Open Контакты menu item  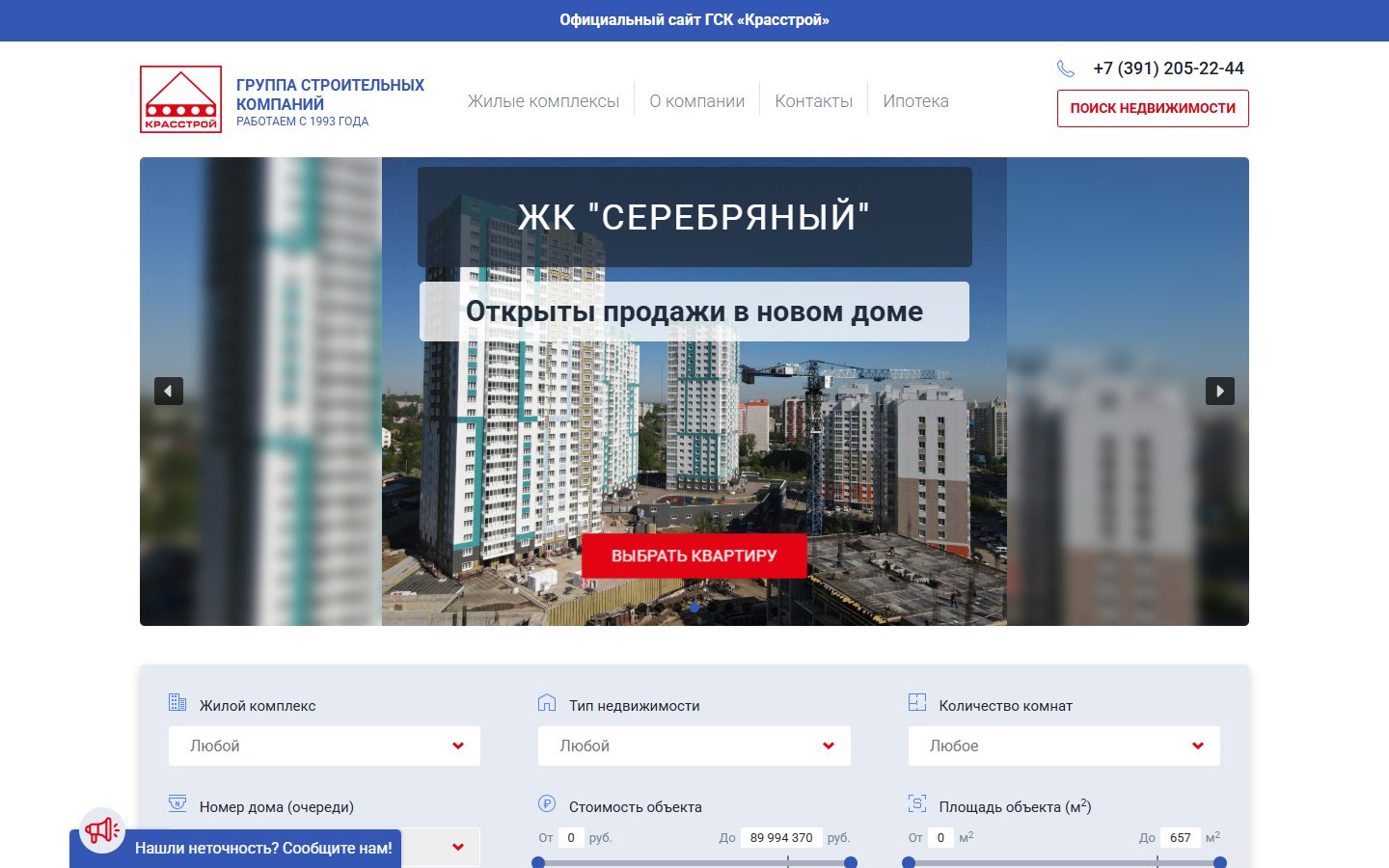pos(814,101)
